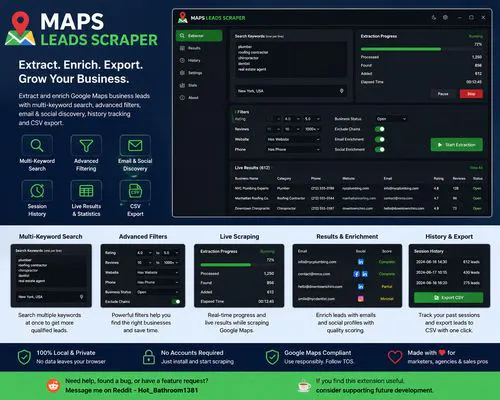Toggle the Exclude Chains switch in the Filters panel
Image resolution: width=500 pixels, height=400 pixels.
[x=380, y=129]
